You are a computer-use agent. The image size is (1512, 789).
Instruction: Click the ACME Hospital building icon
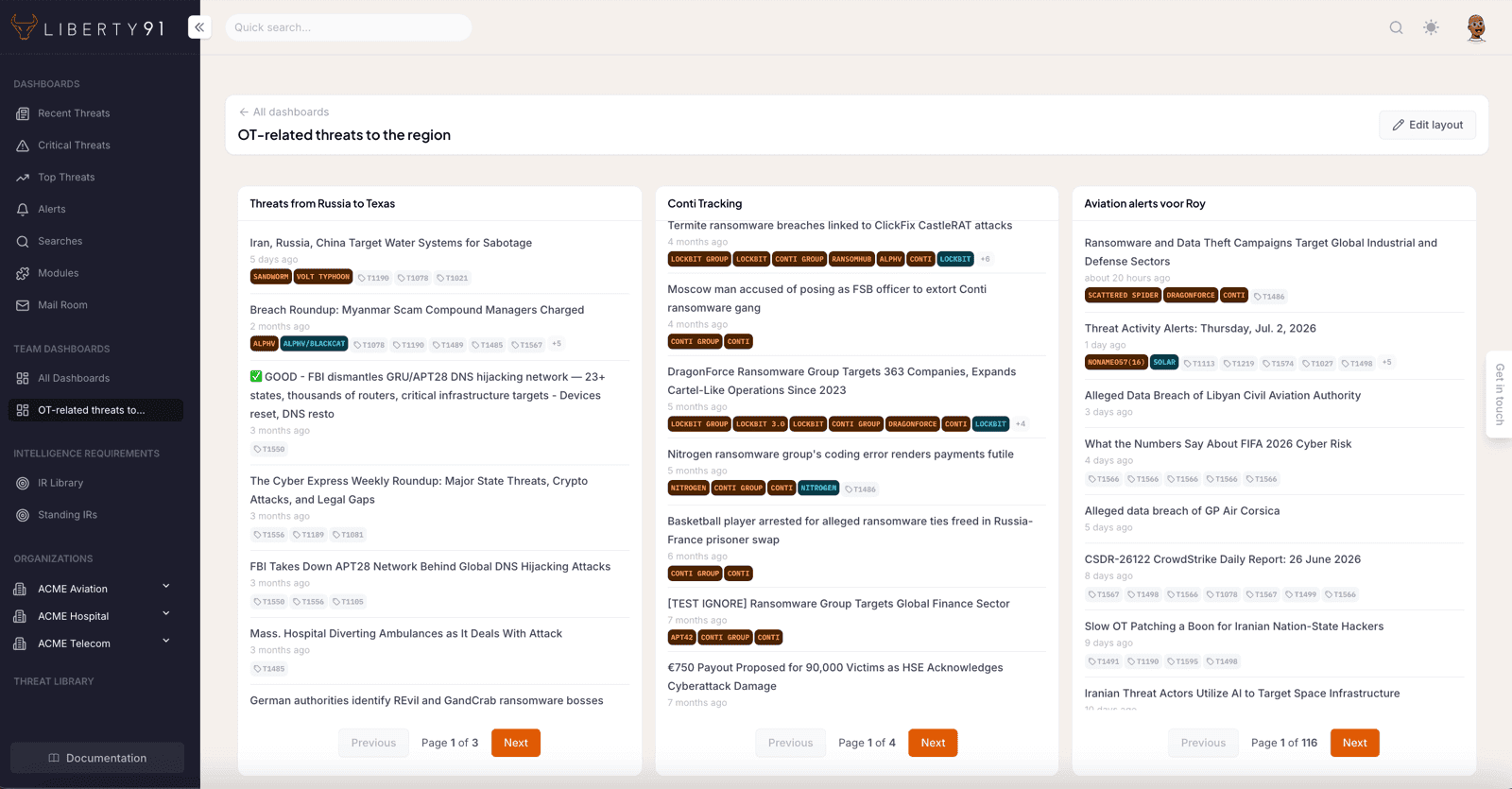20,616
